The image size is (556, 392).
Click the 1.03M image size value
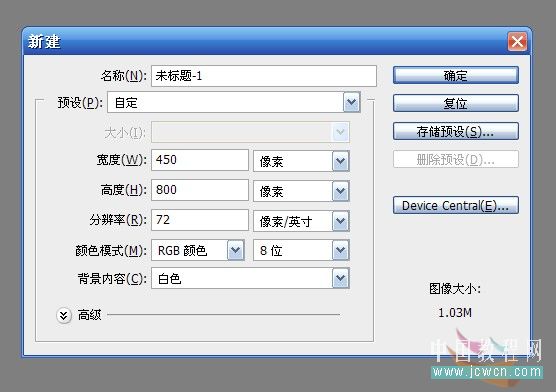pos(455,313)
